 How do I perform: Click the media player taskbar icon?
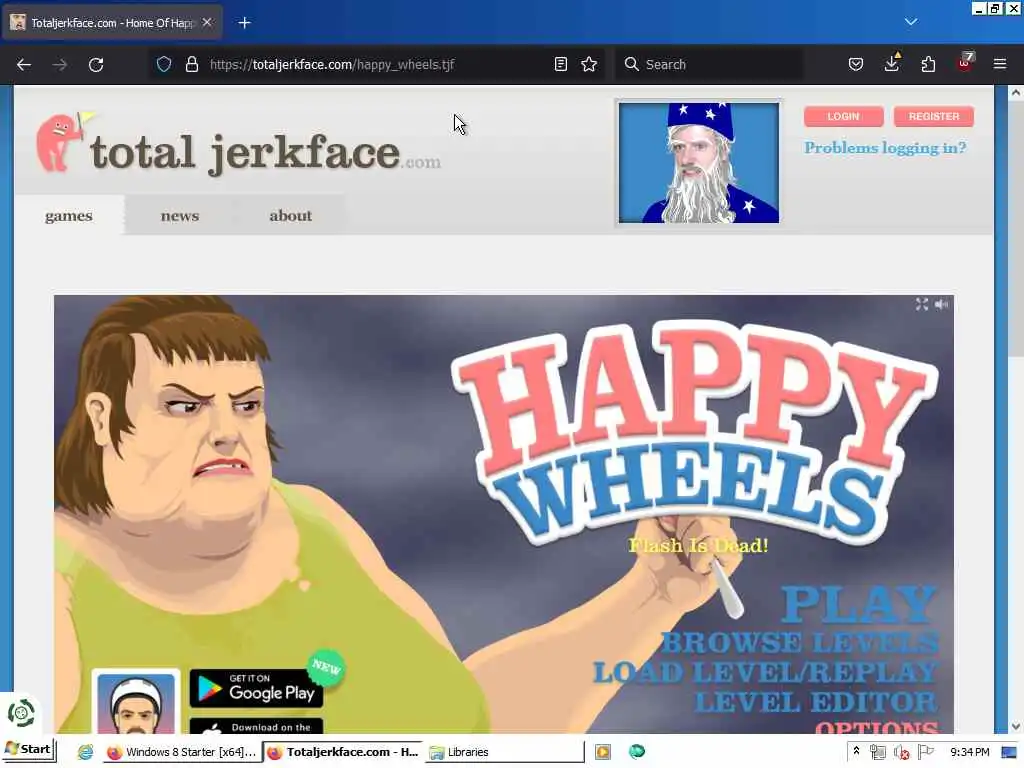[x=603, y=752]
